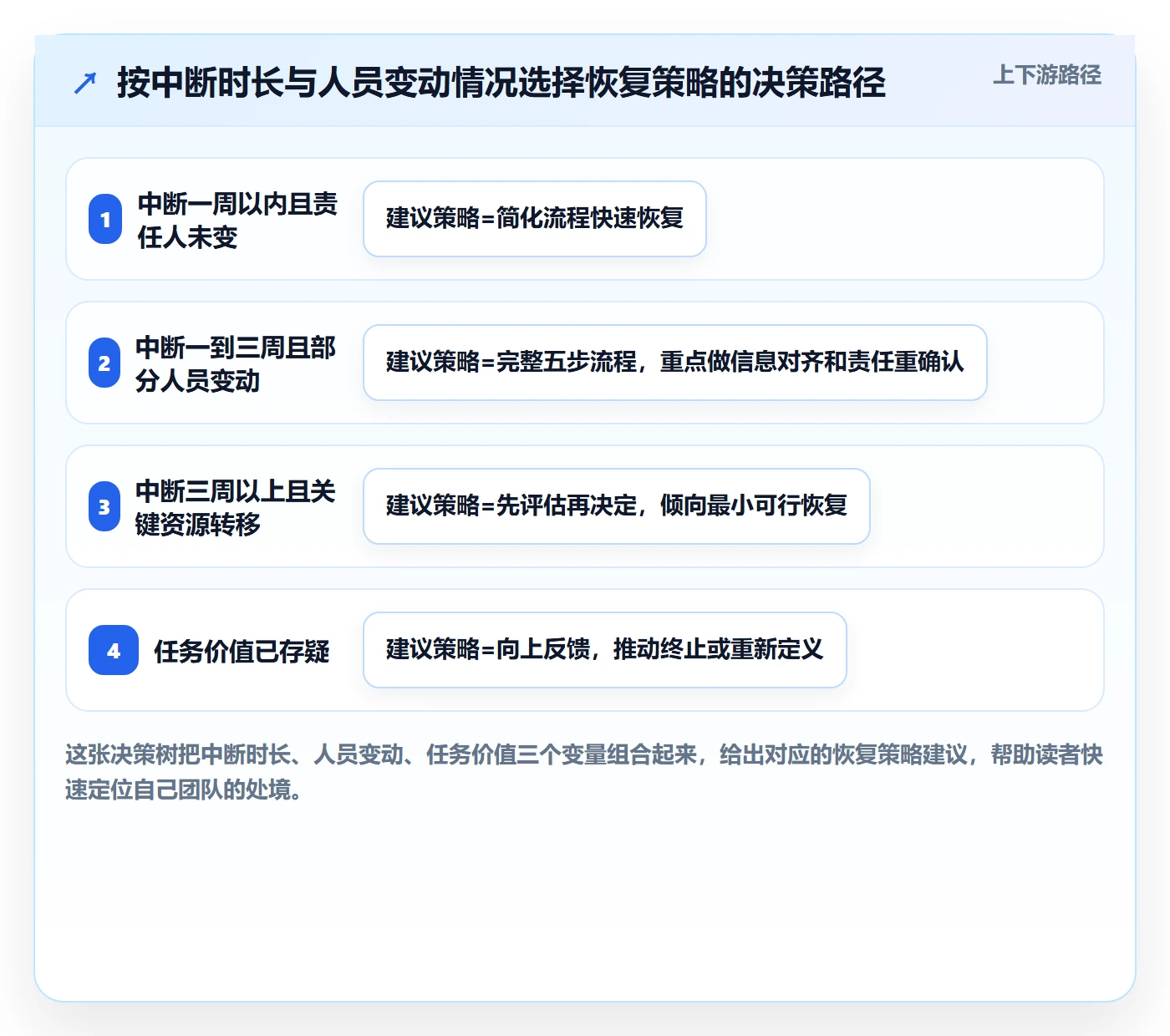The width and height of the screenshot is (1170, 1036).
Task: Select the strategy box 向上反馈，推动终止或重新定义
Action: tap(605, 650)
